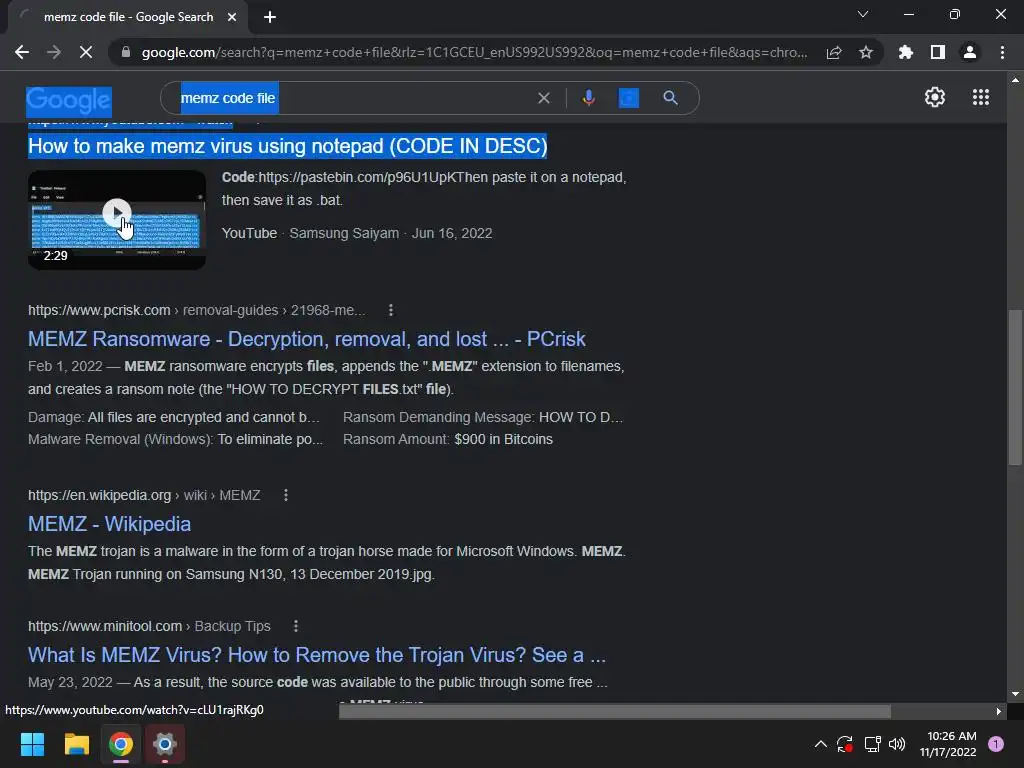Open the volume speaker tray icon
The width and height of the screenshot is (1024, 768).
pyautogui.click(x=897, y=744)
